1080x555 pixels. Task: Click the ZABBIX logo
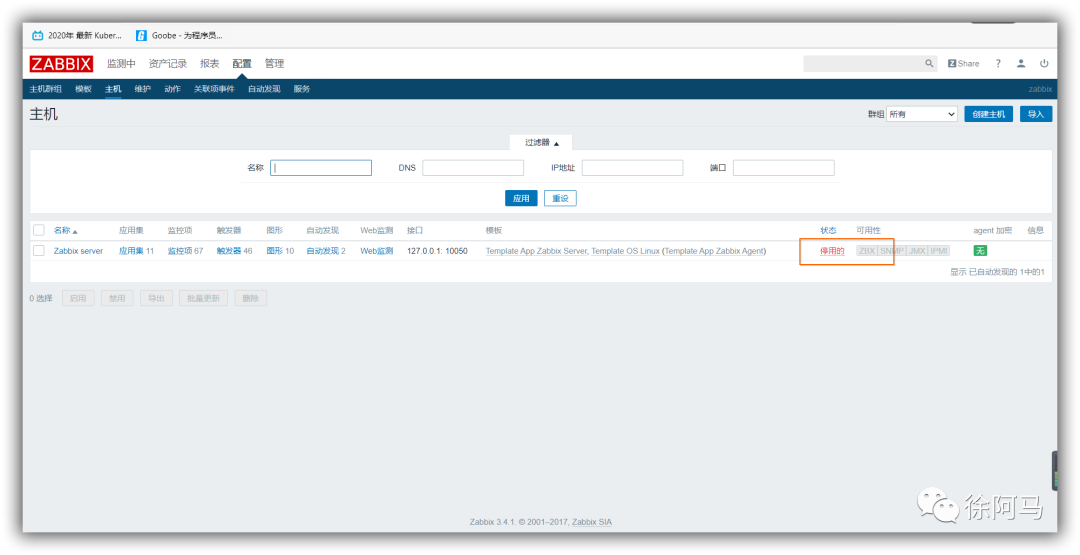pos(61,64)
